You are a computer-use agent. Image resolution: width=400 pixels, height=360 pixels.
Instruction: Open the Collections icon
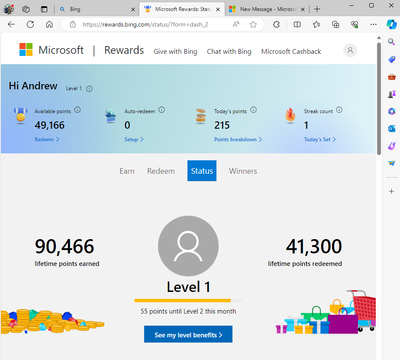click(x=336, y=24)
